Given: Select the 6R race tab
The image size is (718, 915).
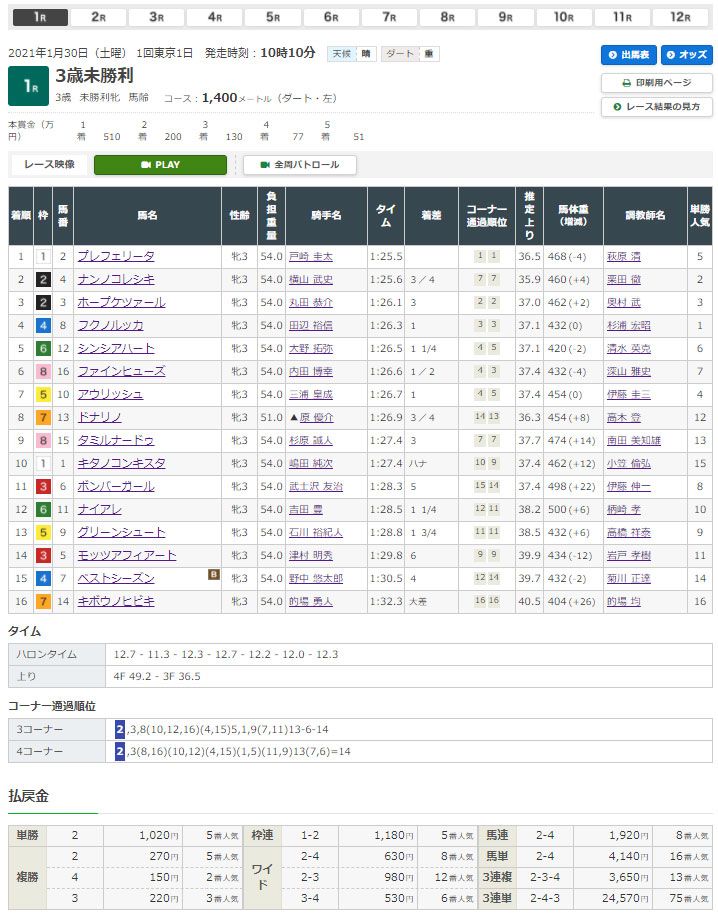Looking at the screenshot, I should pos(330,17).
